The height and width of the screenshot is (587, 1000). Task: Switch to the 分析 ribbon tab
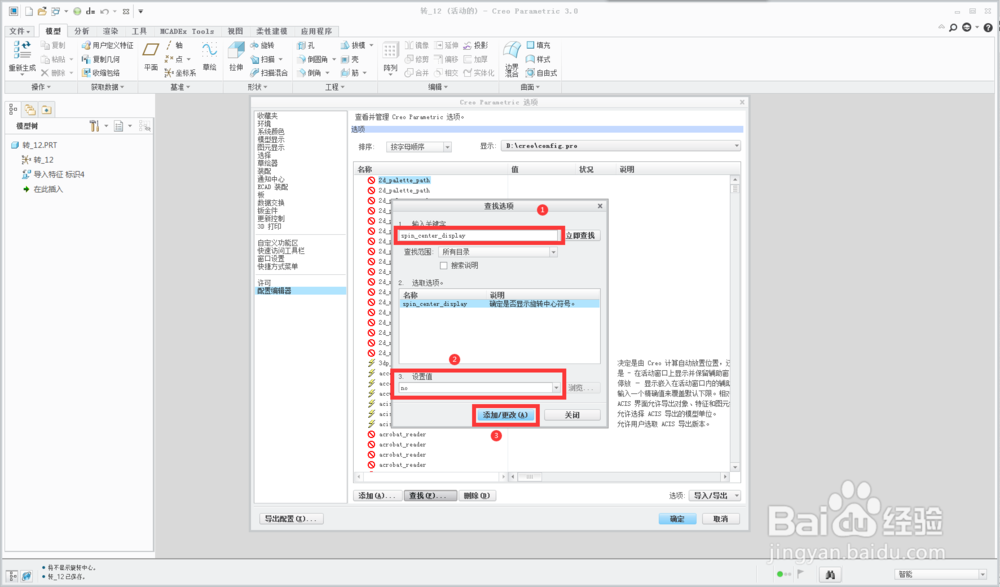pos(82,31)
